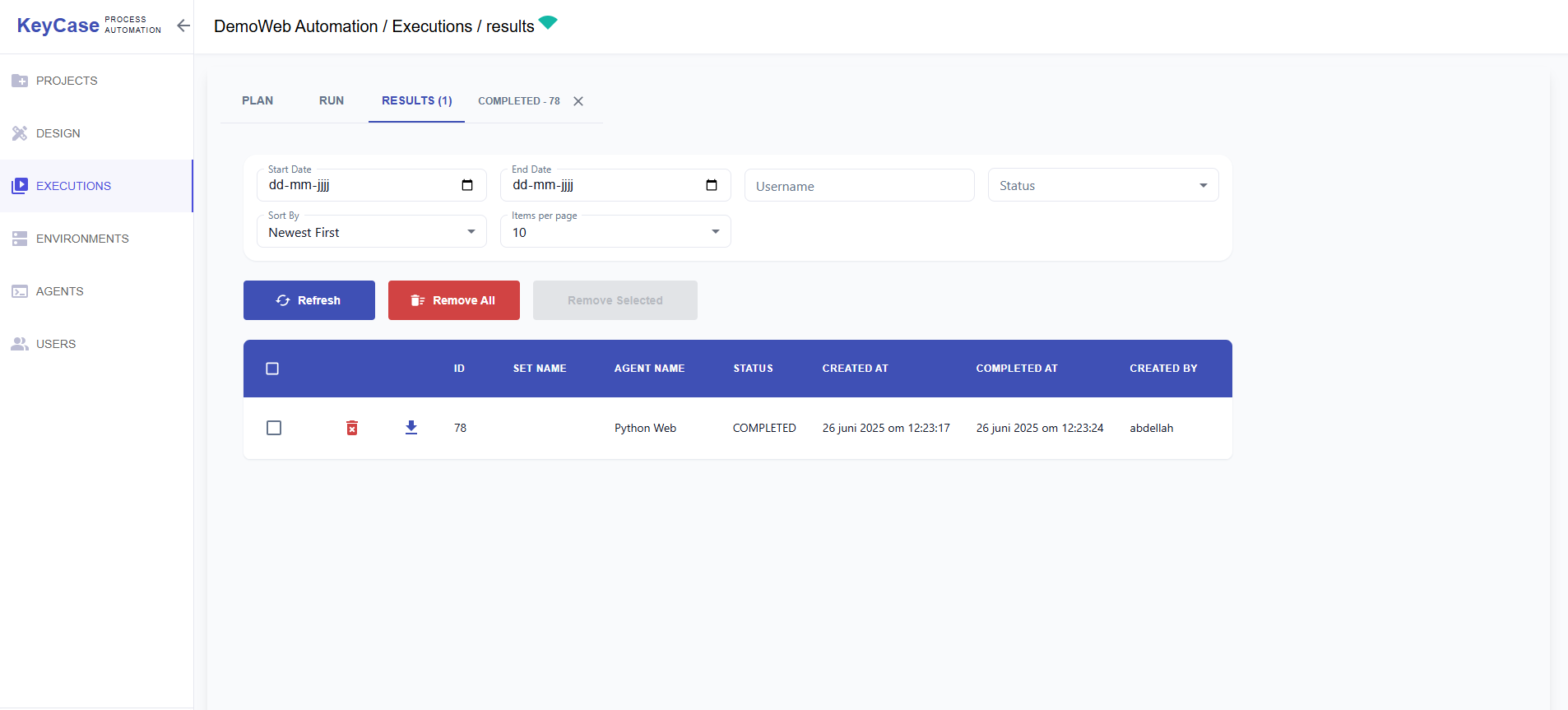The width and height of the screenshot is (1568, 710).
Task: Click the breadcrumb DemoWeb Automation / Executions / results
Action: tap(374, 26)
